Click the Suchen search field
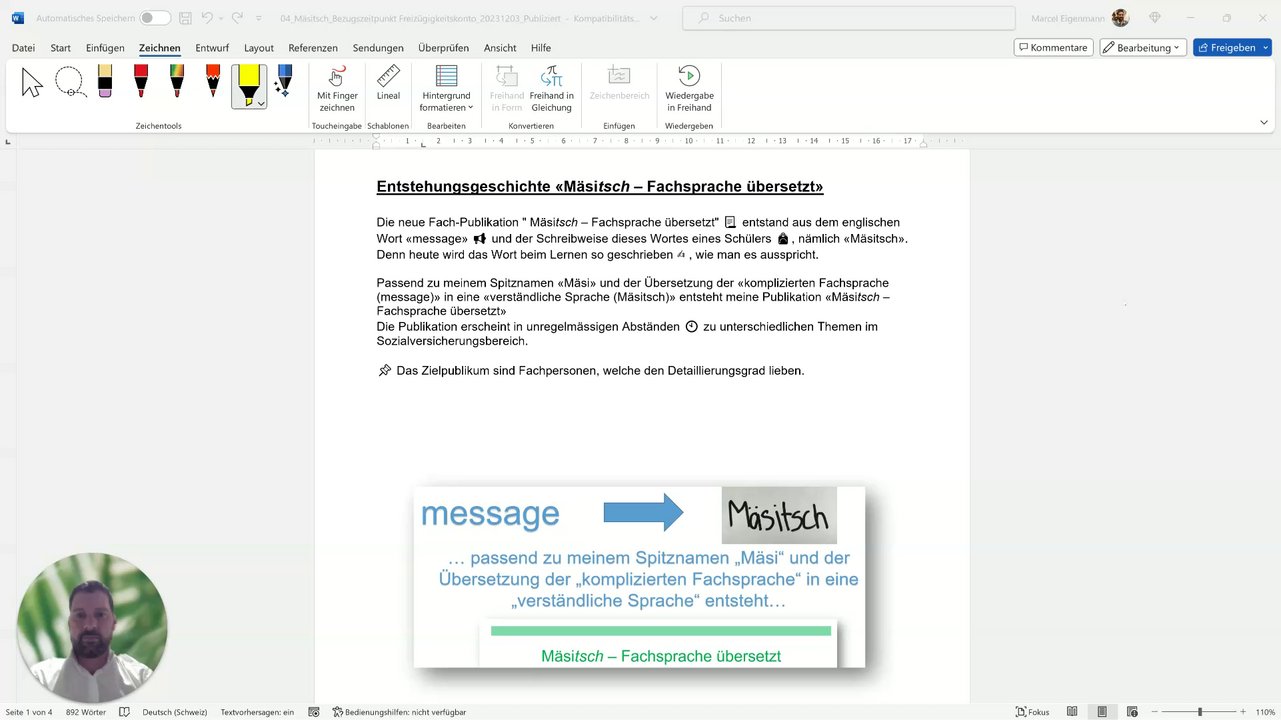 coord(848,18)
